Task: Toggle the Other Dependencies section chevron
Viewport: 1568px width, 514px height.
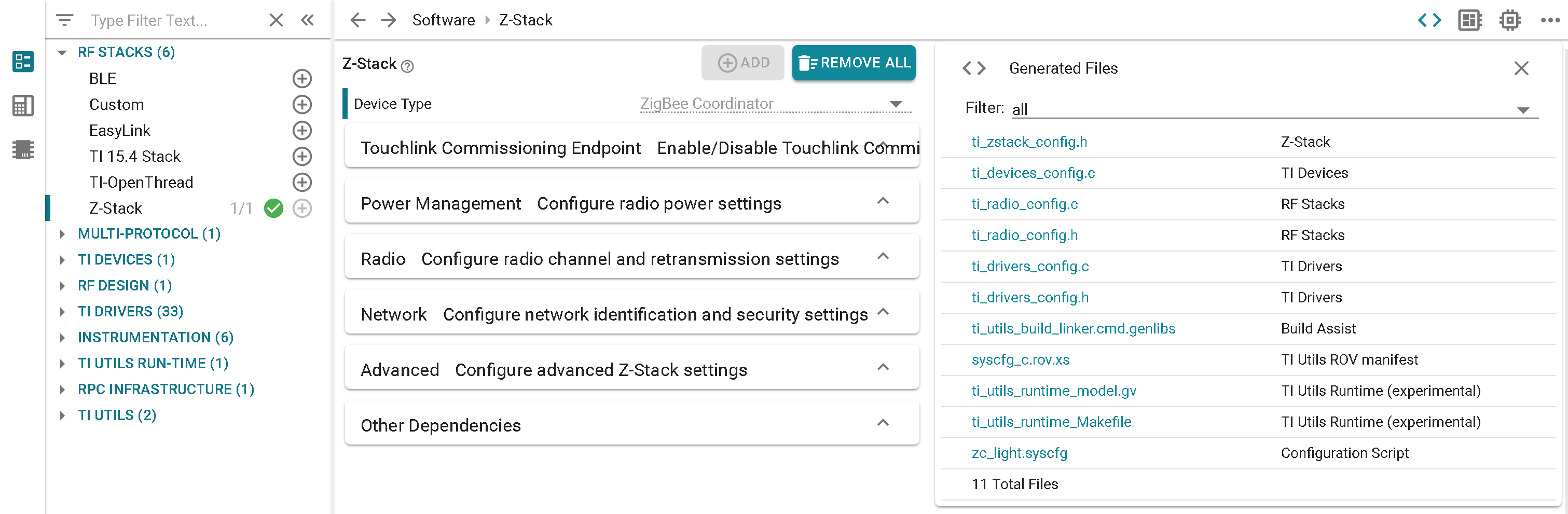Action: pyautogui.click(x=883, y=422)
